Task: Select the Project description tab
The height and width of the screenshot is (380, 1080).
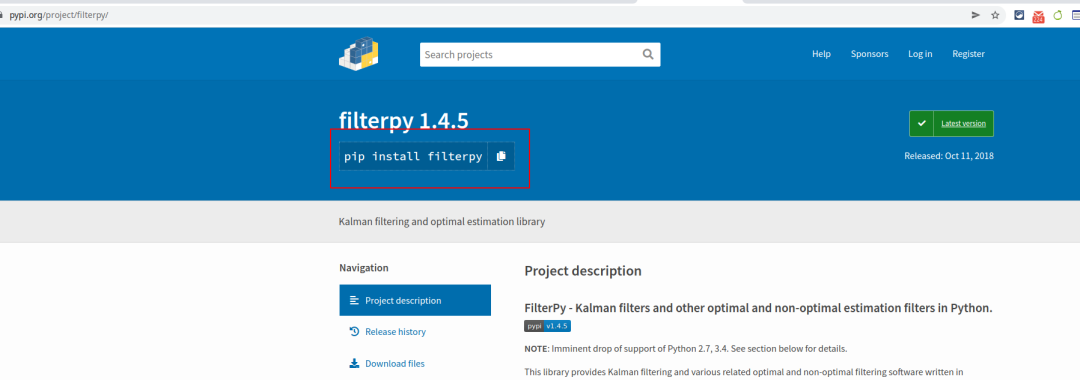Action: [415, 300]
